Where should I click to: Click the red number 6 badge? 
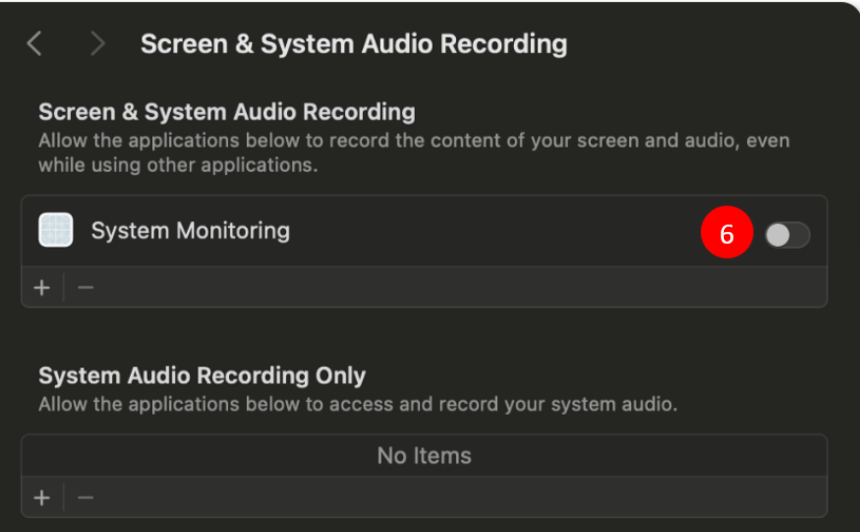click(x=726, y=234)
